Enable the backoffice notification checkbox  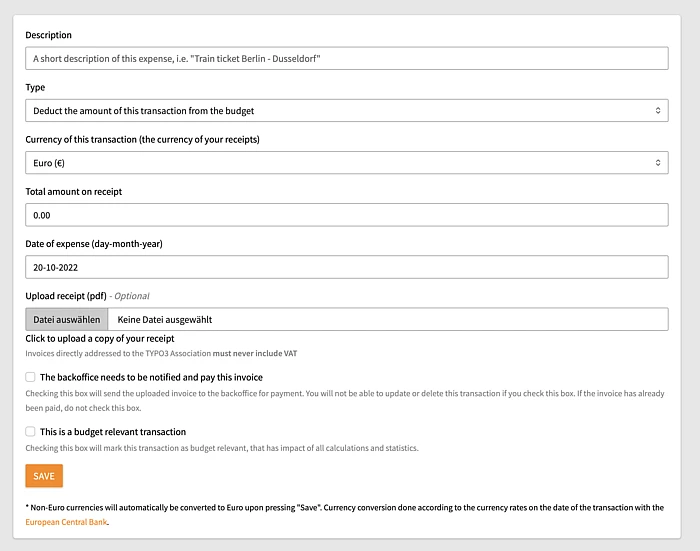click(30, 378)
